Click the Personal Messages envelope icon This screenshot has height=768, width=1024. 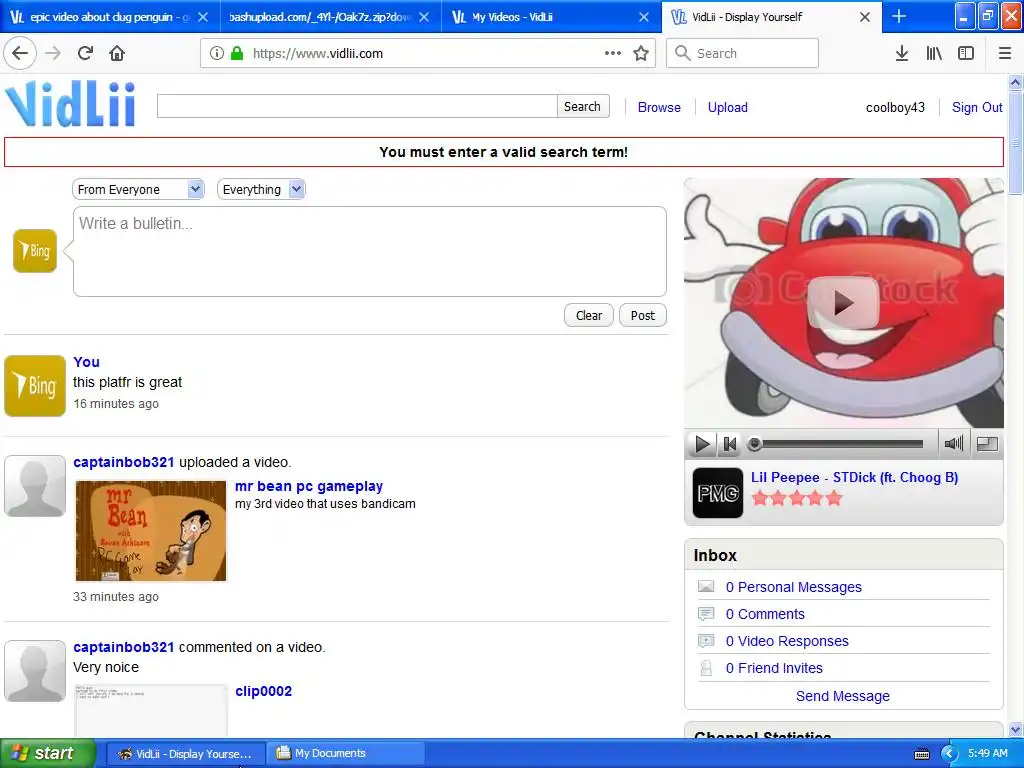click(x=706, y=586)
